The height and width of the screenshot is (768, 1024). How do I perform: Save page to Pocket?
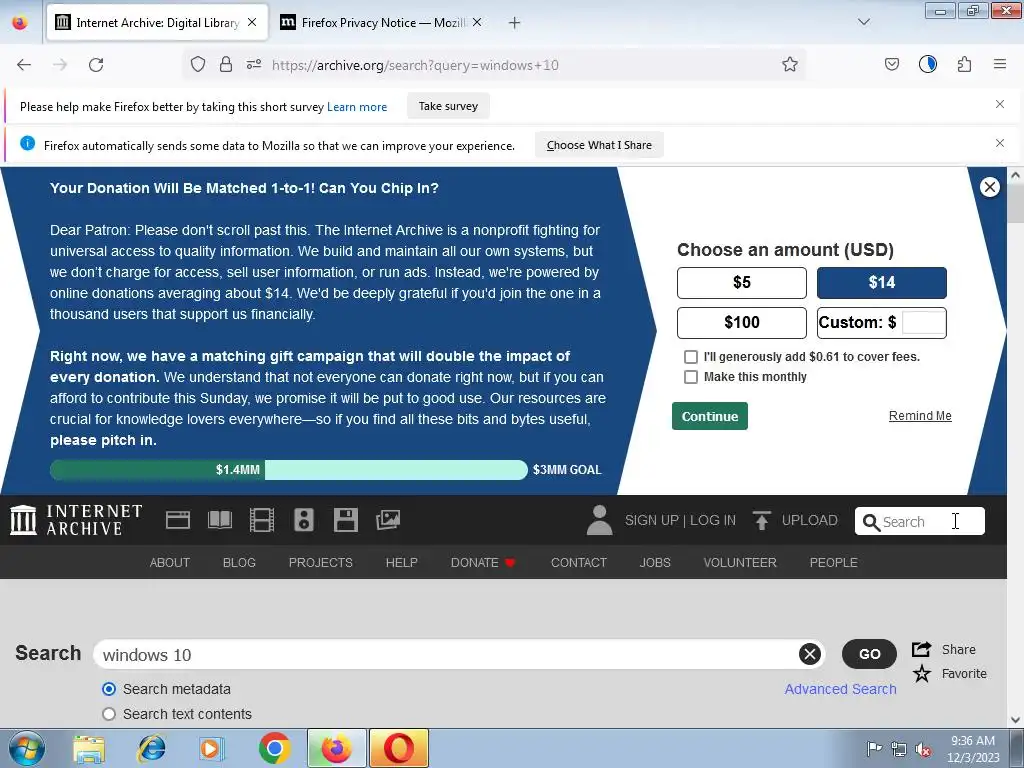pos(891,65)
